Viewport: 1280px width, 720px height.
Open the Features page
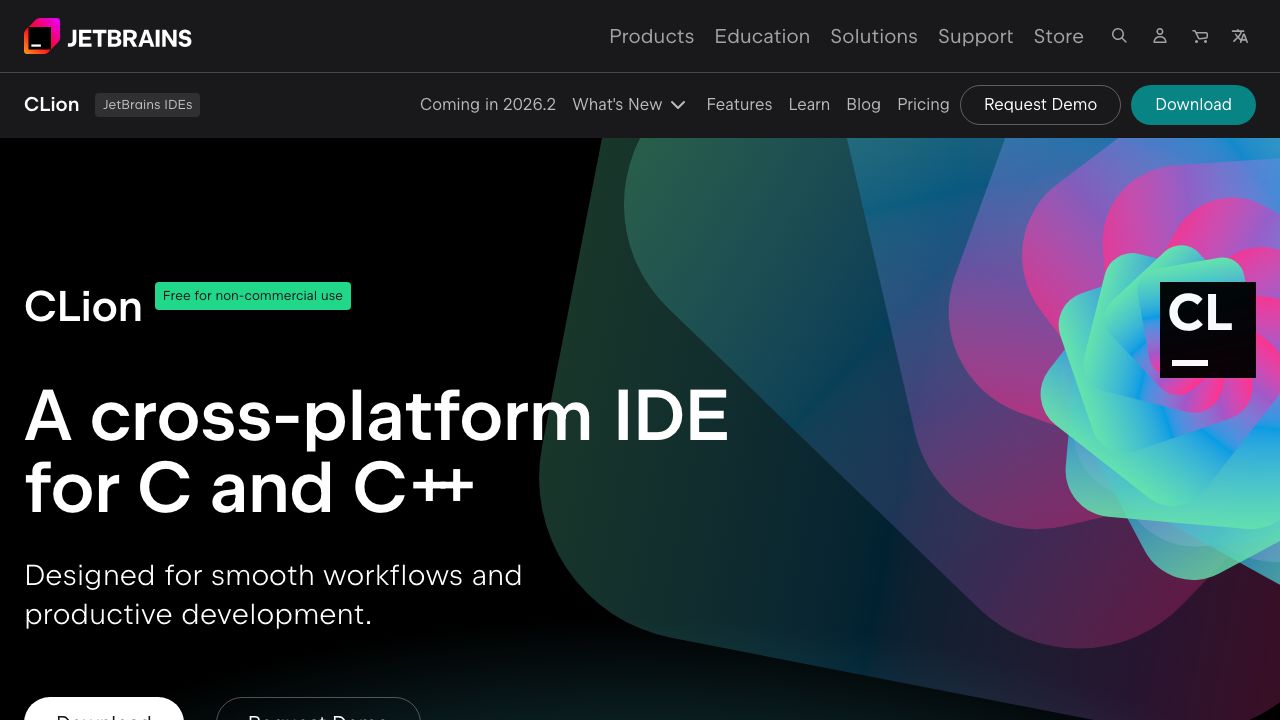pos(739,105)
